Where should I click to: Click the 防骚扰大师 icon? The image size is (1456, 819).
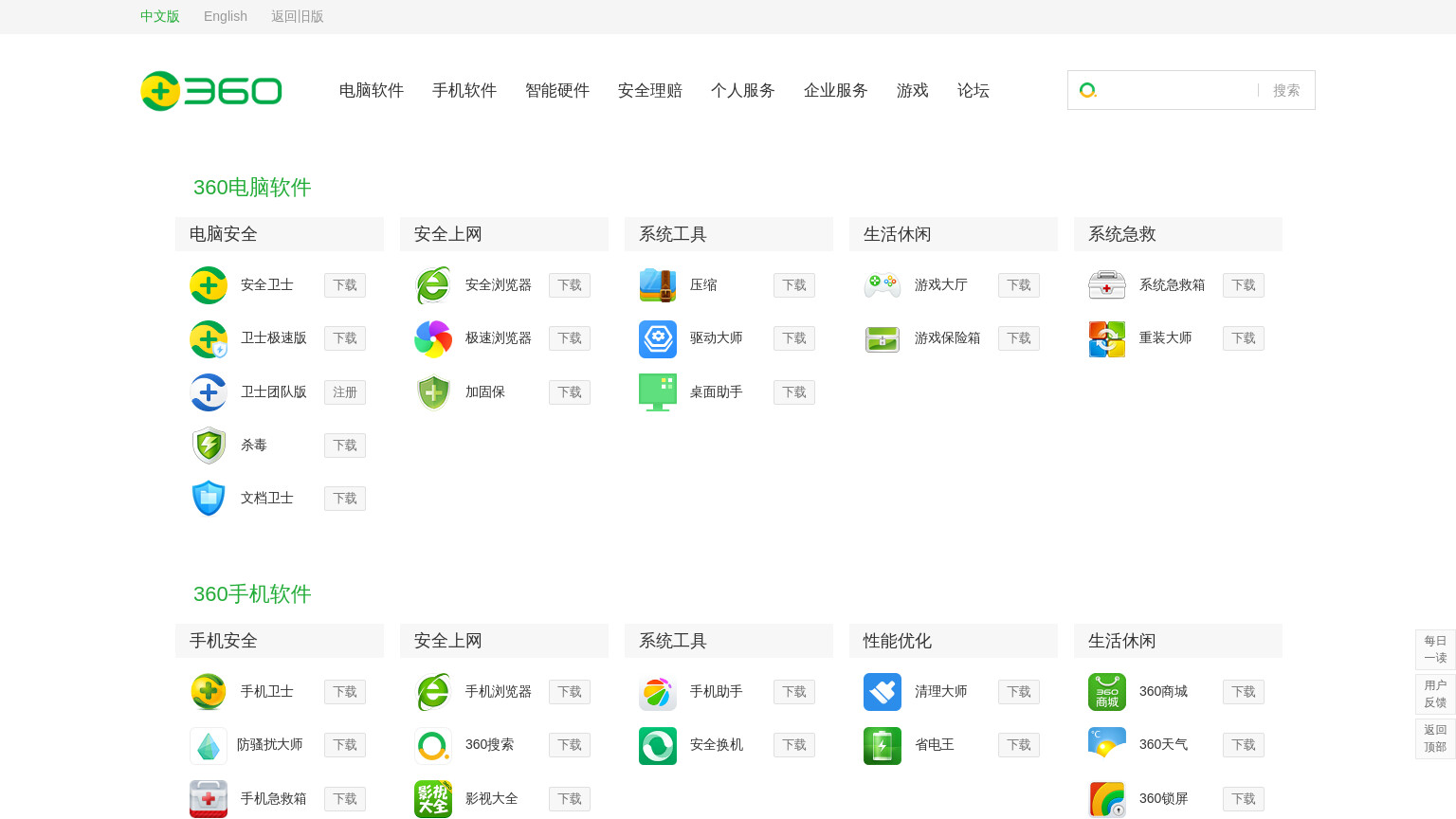[209, 745]
